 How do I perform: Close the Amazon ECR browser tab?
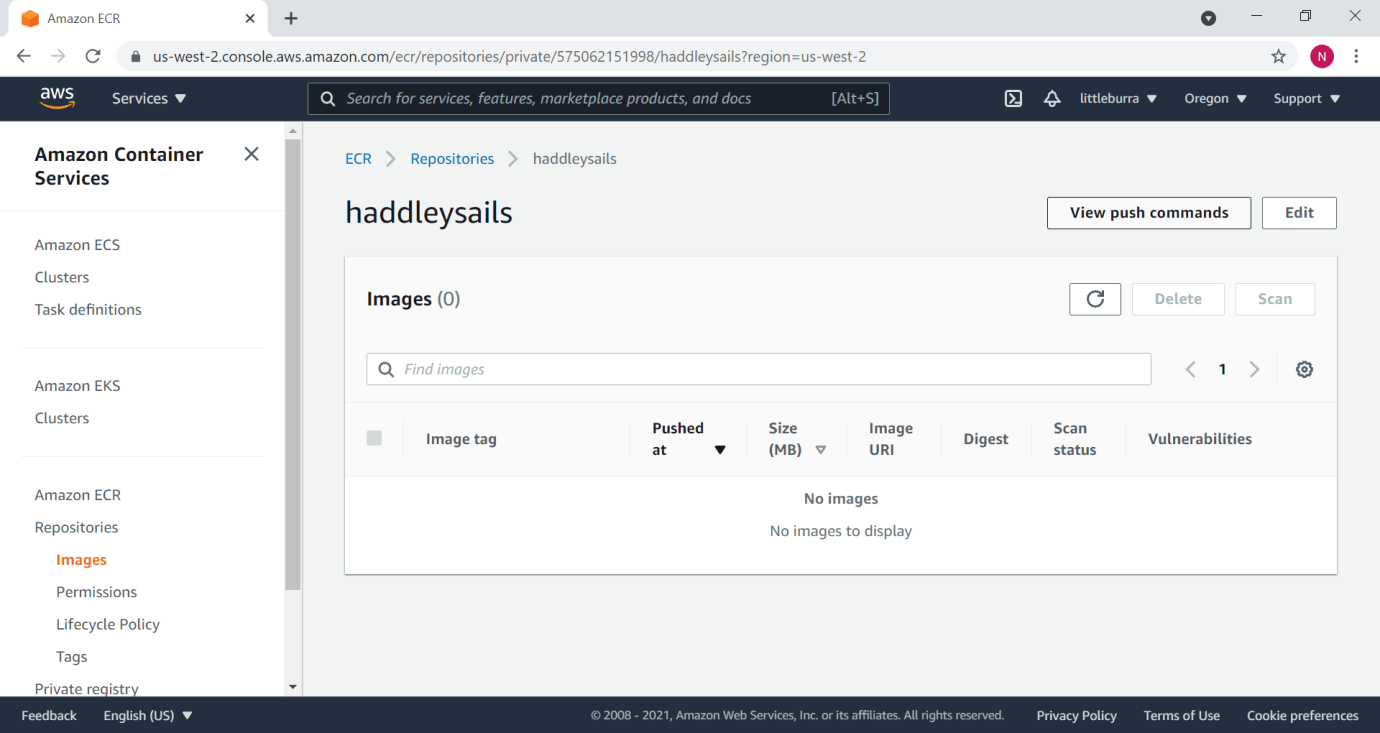(249, 18)
